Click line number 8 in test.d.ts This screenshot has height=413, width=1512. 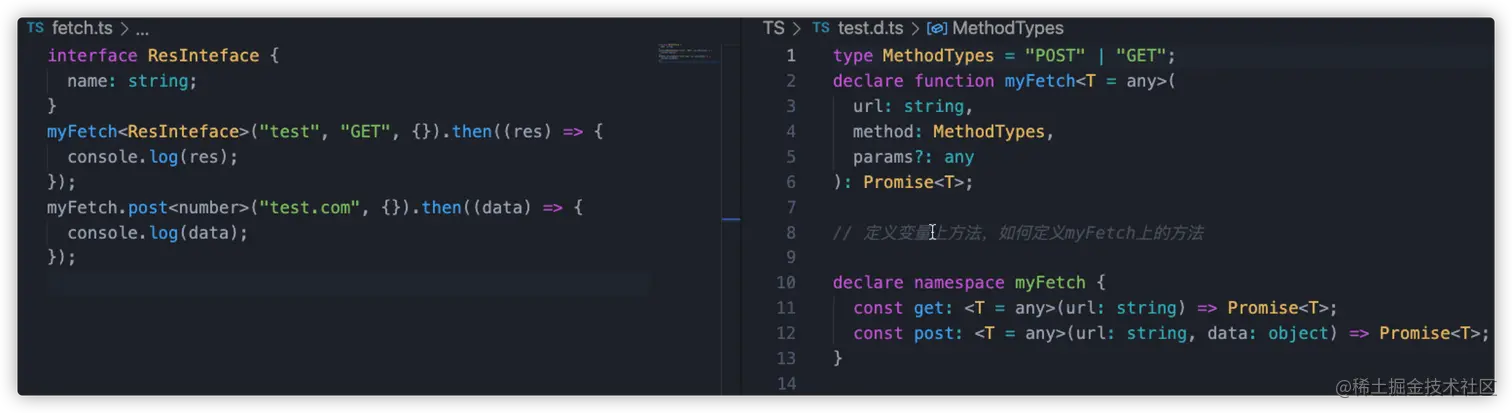791,233
